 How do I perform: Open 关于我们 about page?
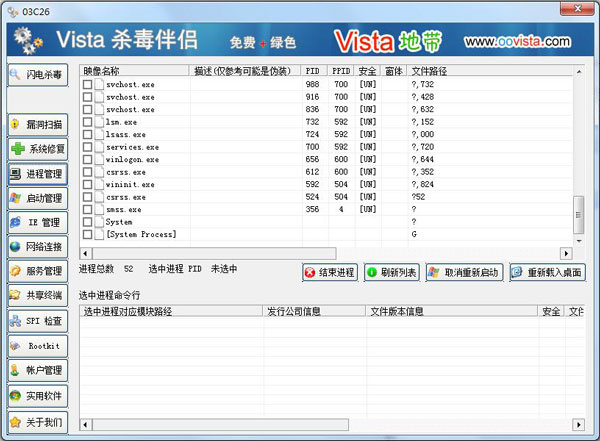38,422
